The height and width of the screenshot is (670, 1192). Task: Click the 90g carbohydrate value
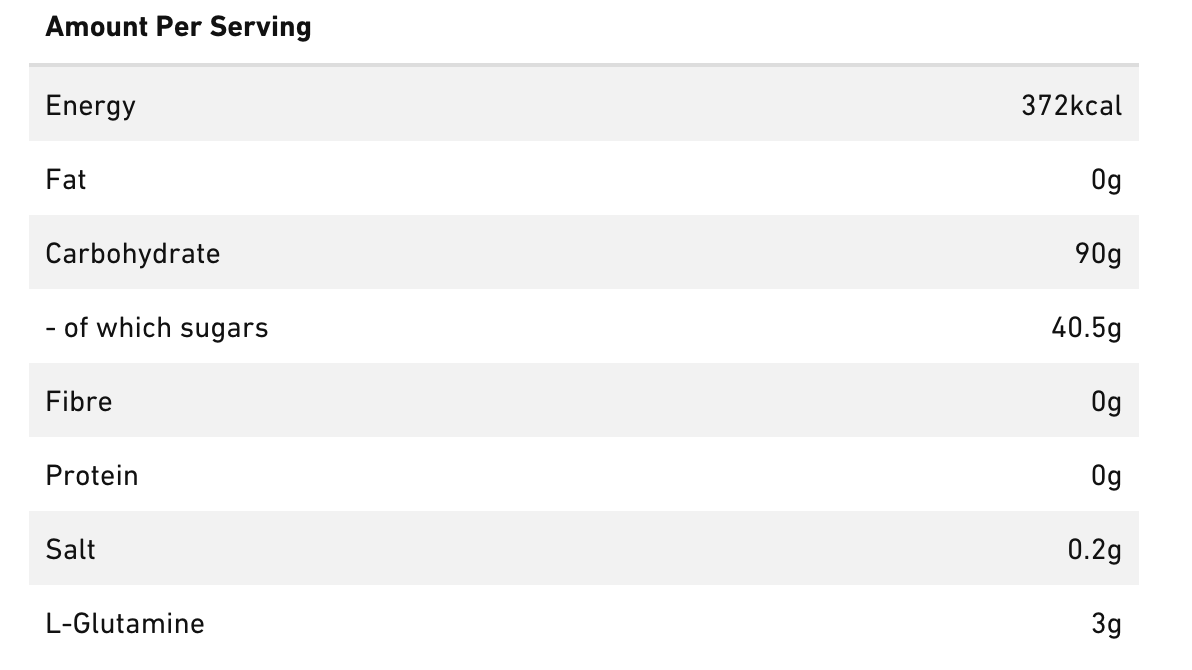click(x=1098, y=254)
